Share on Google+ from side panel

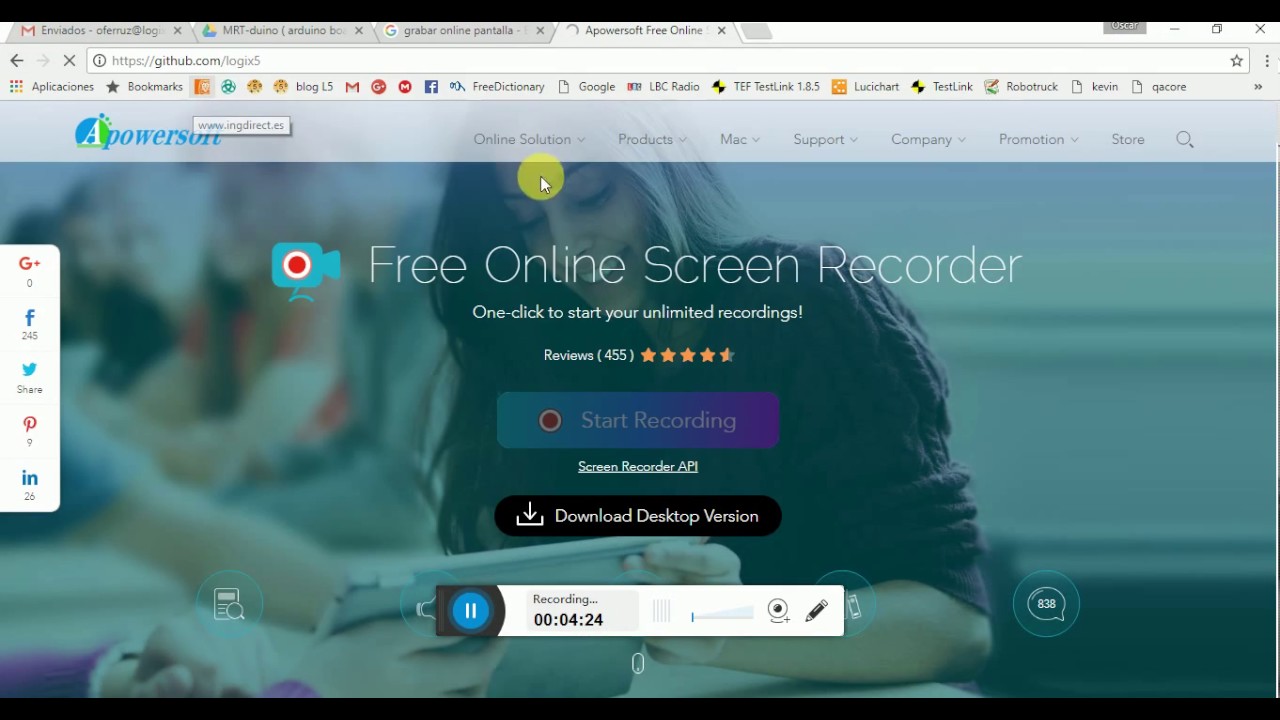coord(30,270)
